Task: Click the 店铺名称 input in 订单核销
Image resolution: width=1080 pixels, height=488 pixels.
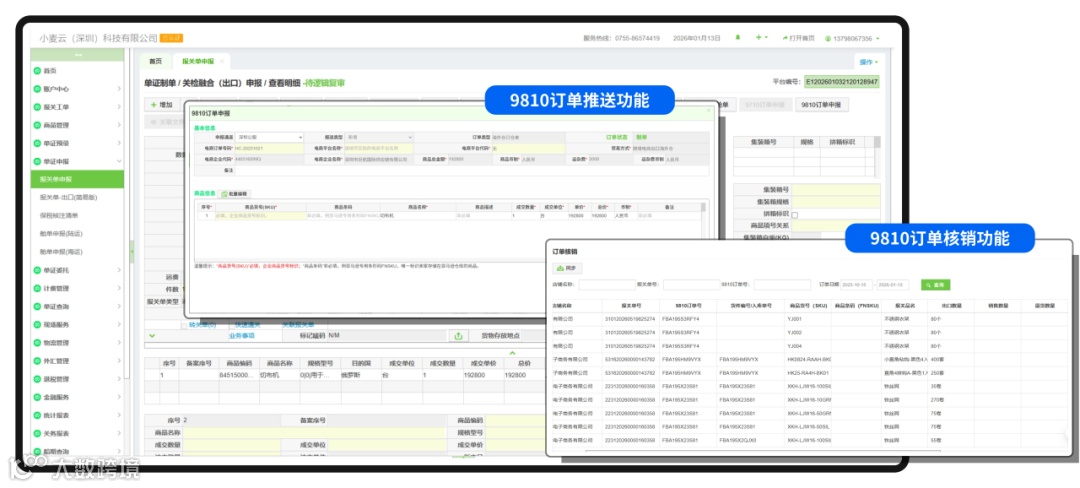Action: [607, 284]
